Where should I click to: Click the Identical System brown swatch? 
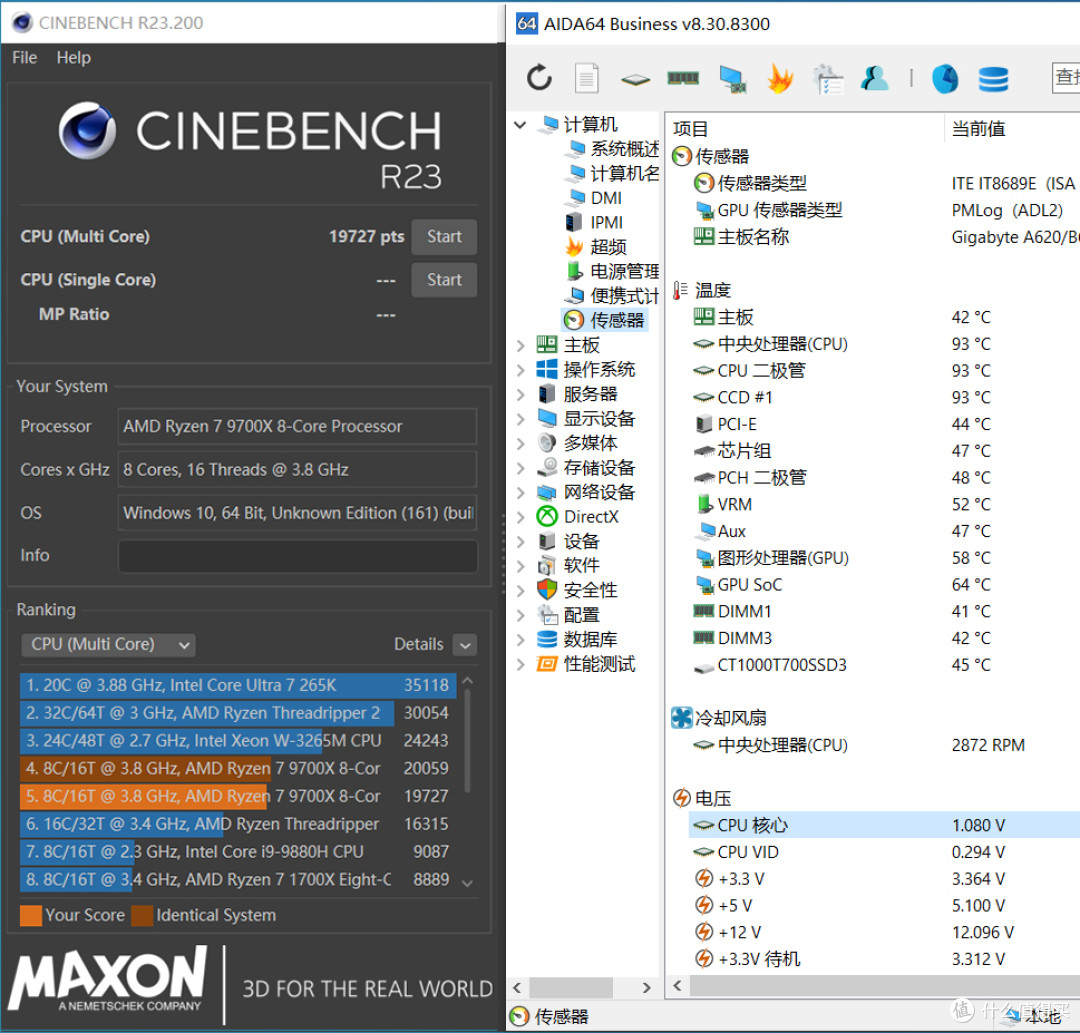coord(142,915)
